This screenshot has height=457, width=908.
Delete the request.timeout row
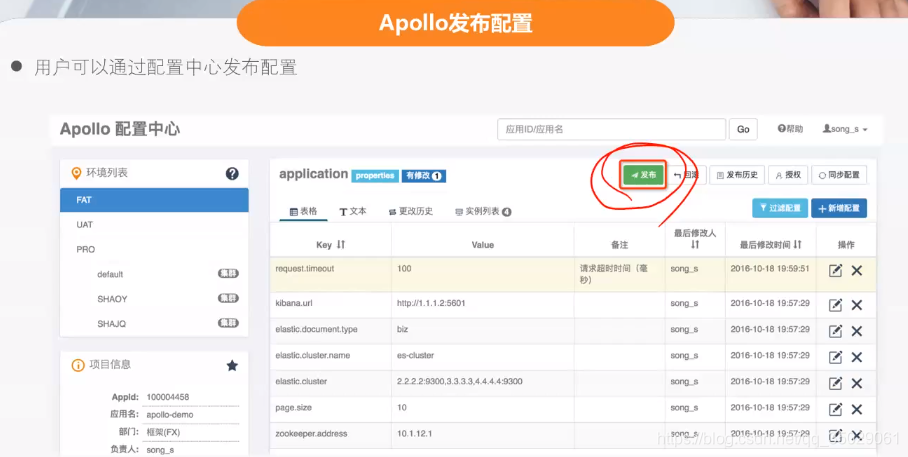[857, 270]
